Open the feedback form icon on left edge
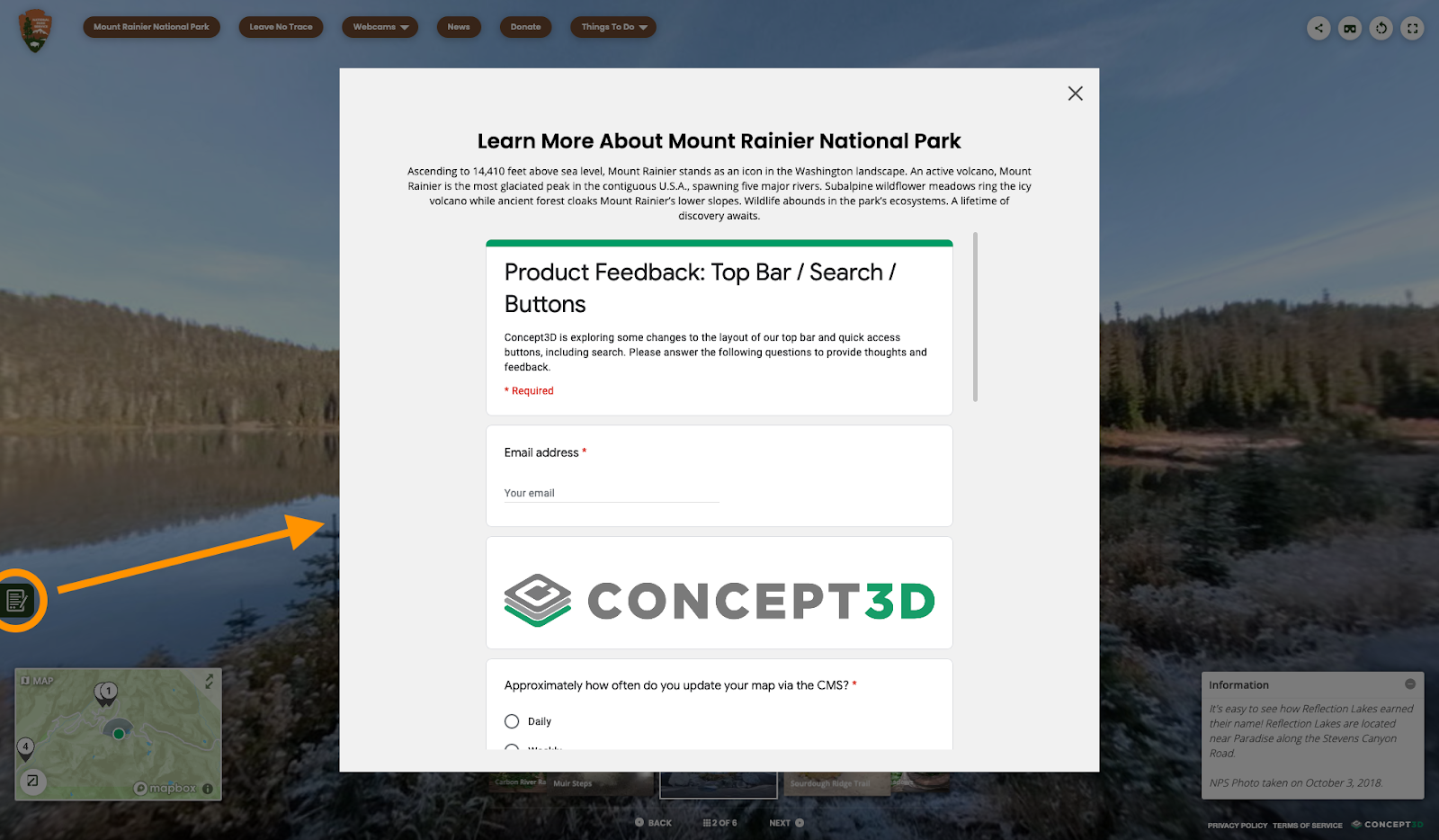 (17, 600)
